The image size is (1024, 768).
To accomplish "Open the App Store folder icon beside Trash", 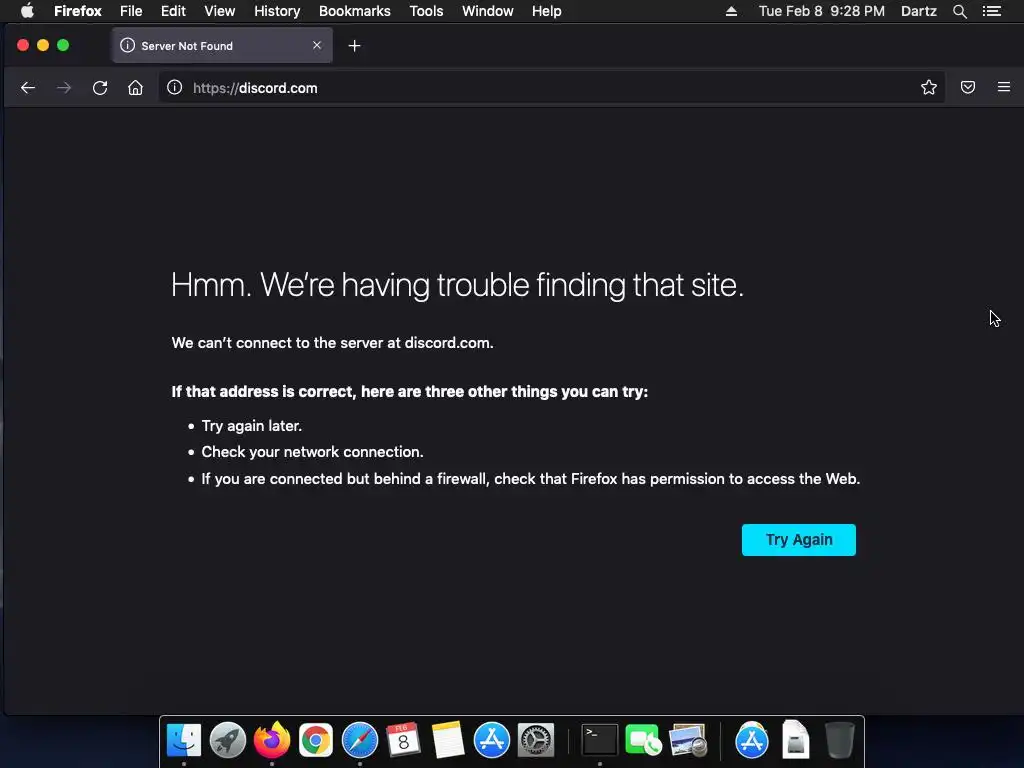I will (752, 741).
